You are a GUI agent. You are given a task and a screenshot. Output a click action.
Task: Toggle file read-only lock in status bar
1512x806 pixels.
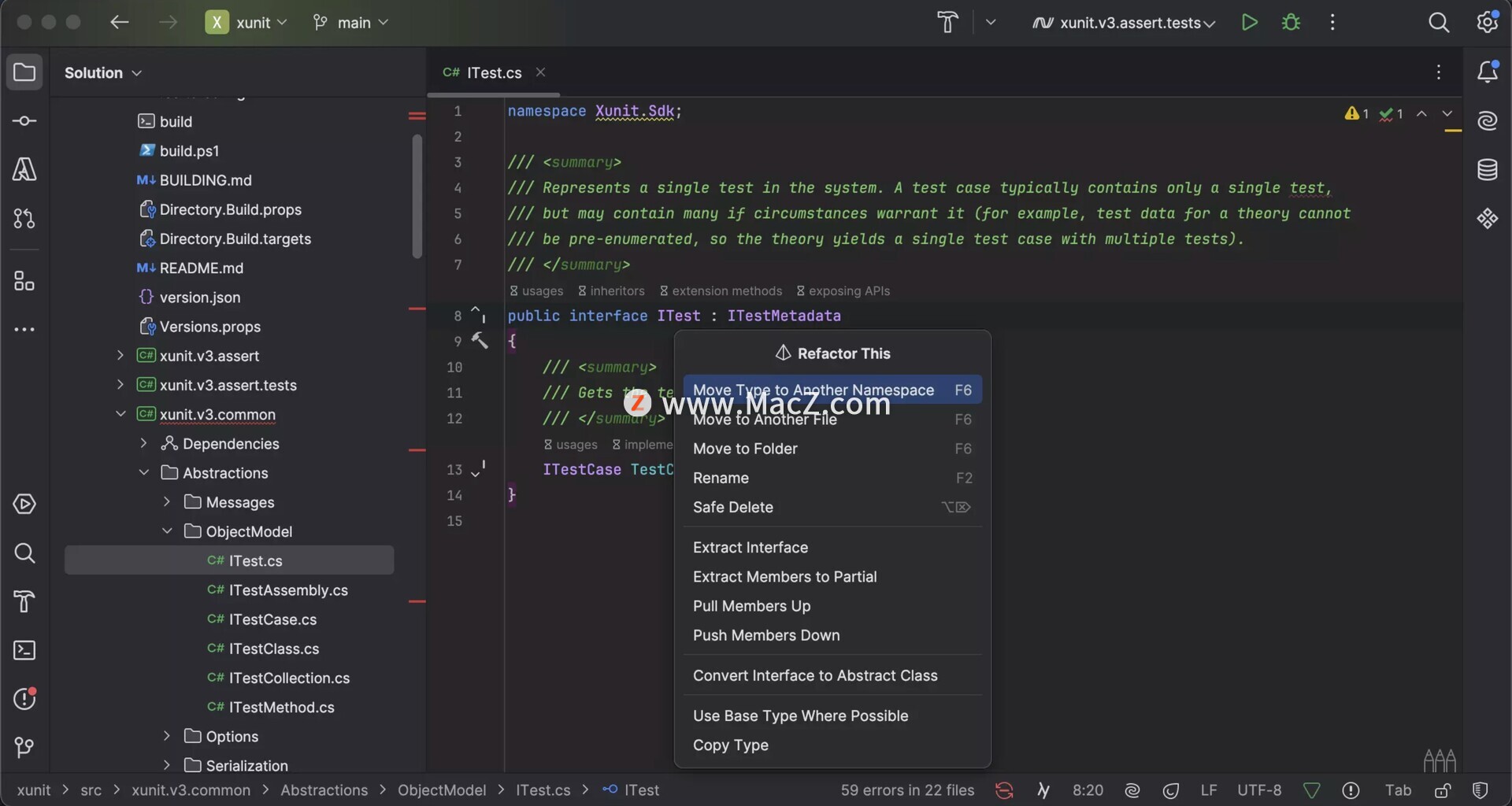[1443, 790]
